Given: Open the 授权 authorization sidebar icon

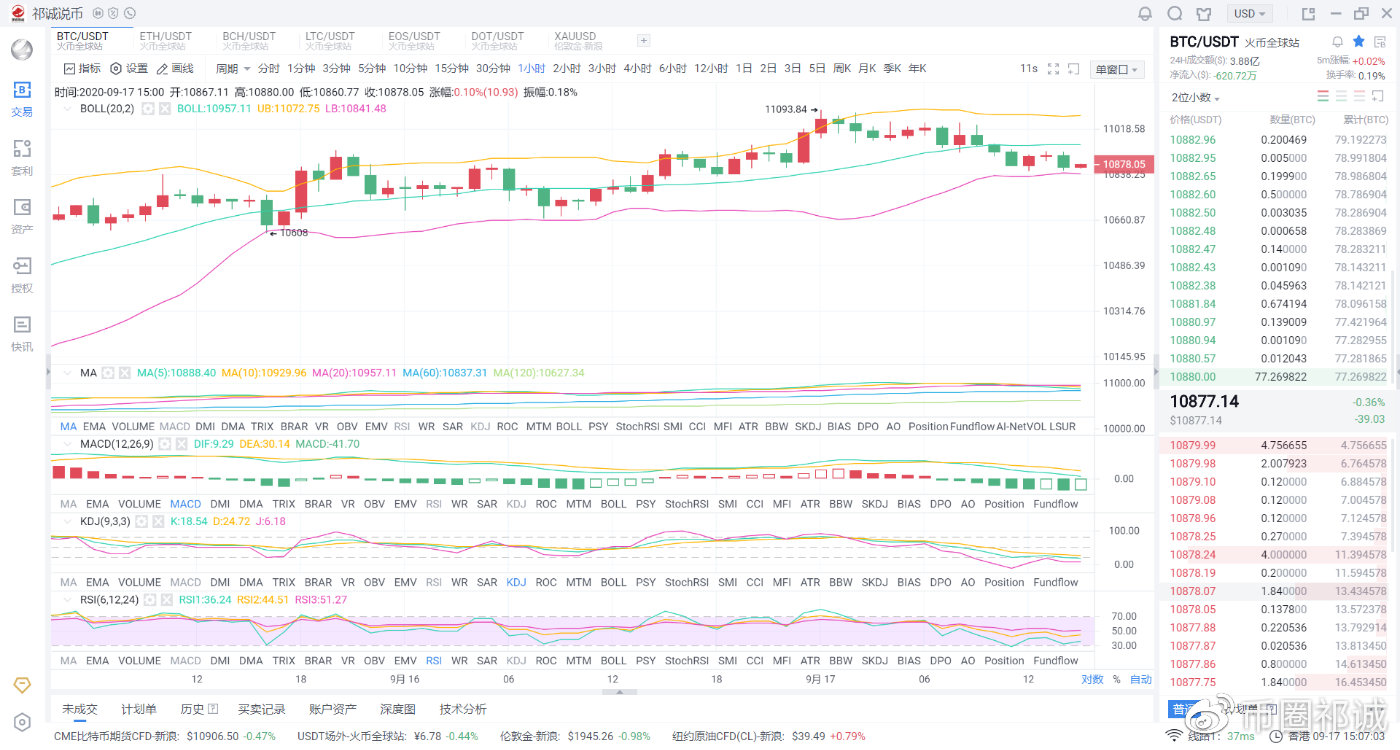Looking at the screenshot, I should [22, 274].
